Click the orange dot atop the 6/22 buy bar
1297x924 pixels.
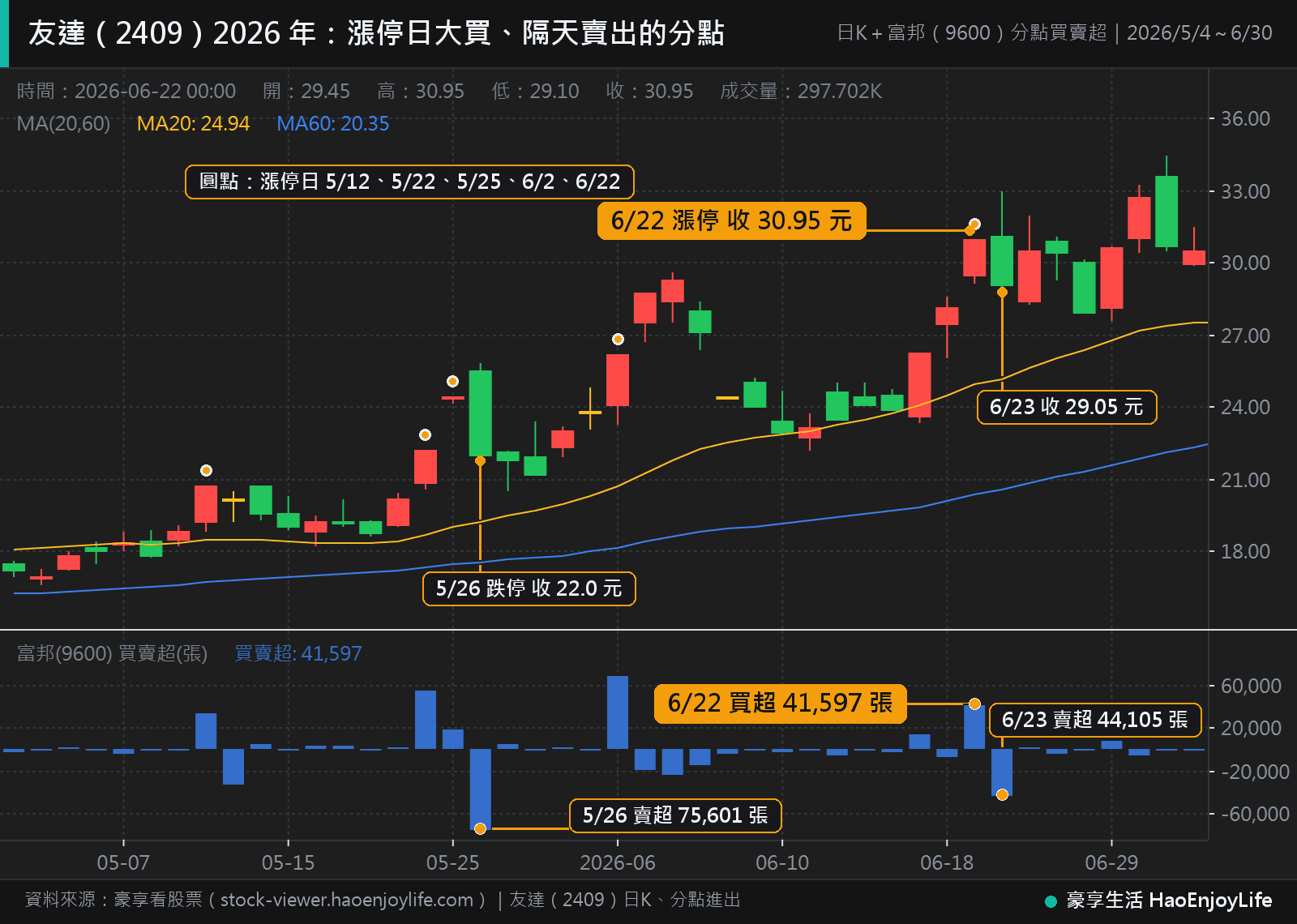click(974, 704)
